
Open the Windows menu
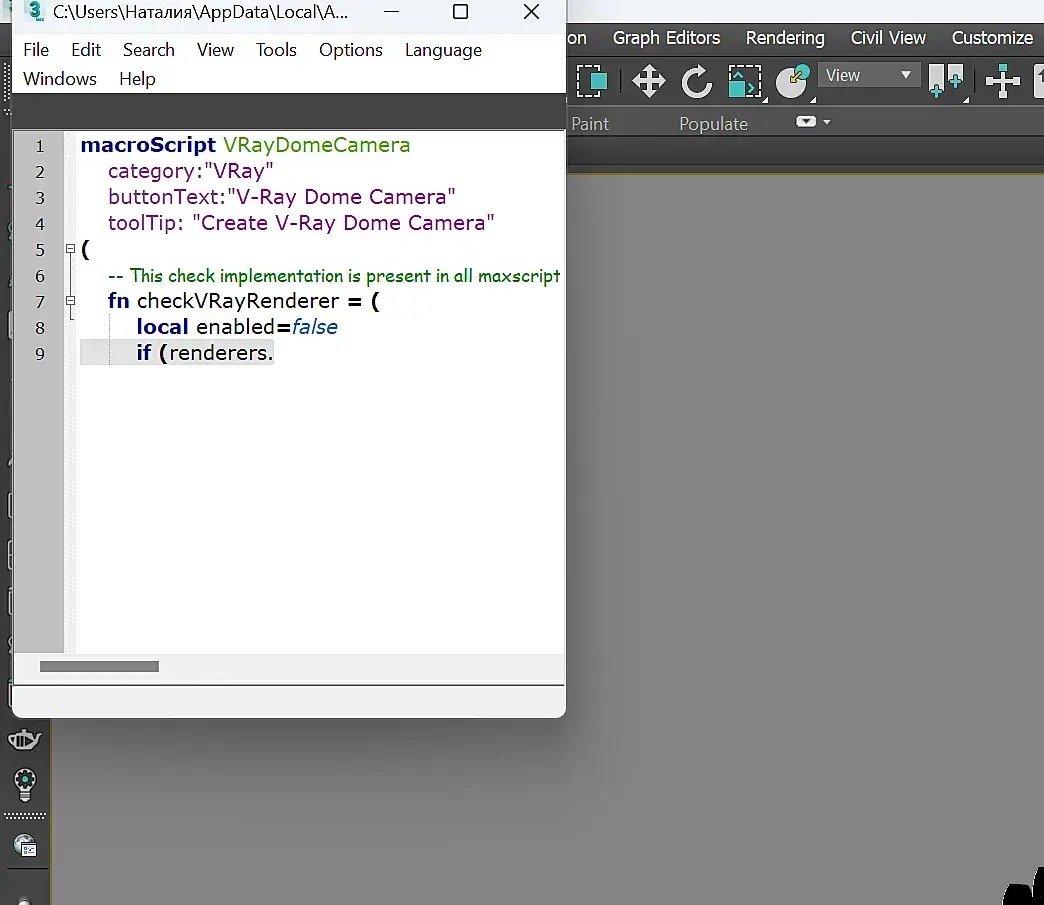(x=60, y=79)
